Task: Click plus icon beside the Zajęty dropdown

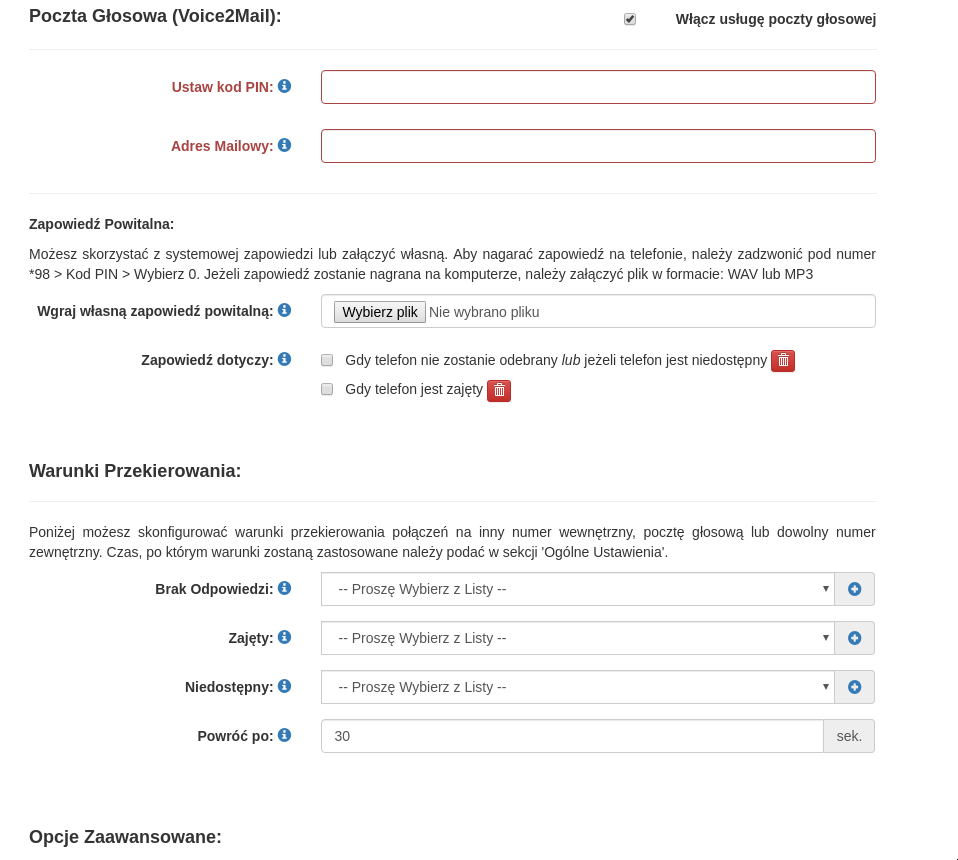Action: pos(854,638)
